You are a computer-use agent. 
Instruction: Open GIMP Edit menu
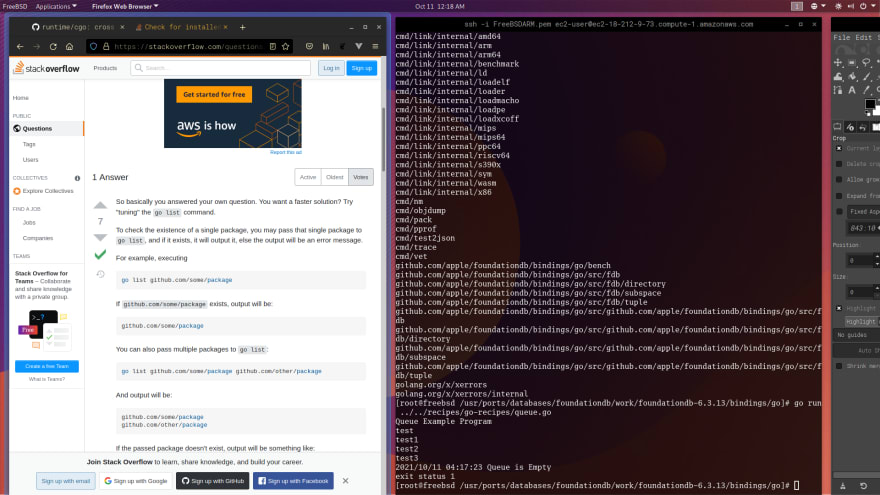coord(863,38)
